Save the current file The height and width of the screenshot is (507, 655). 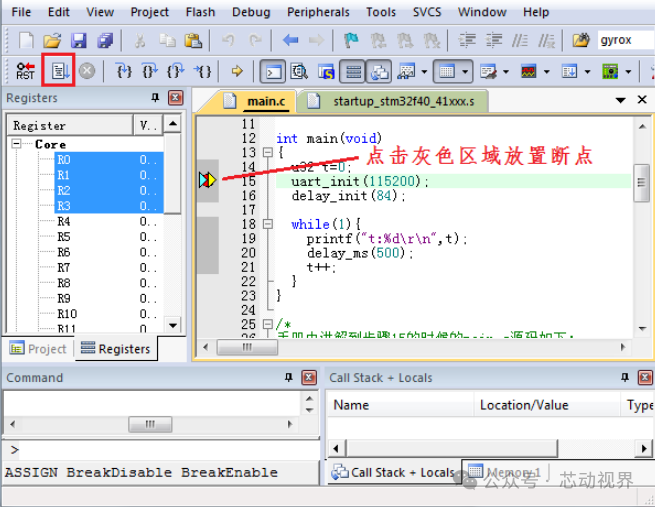[x=78, y=41]
